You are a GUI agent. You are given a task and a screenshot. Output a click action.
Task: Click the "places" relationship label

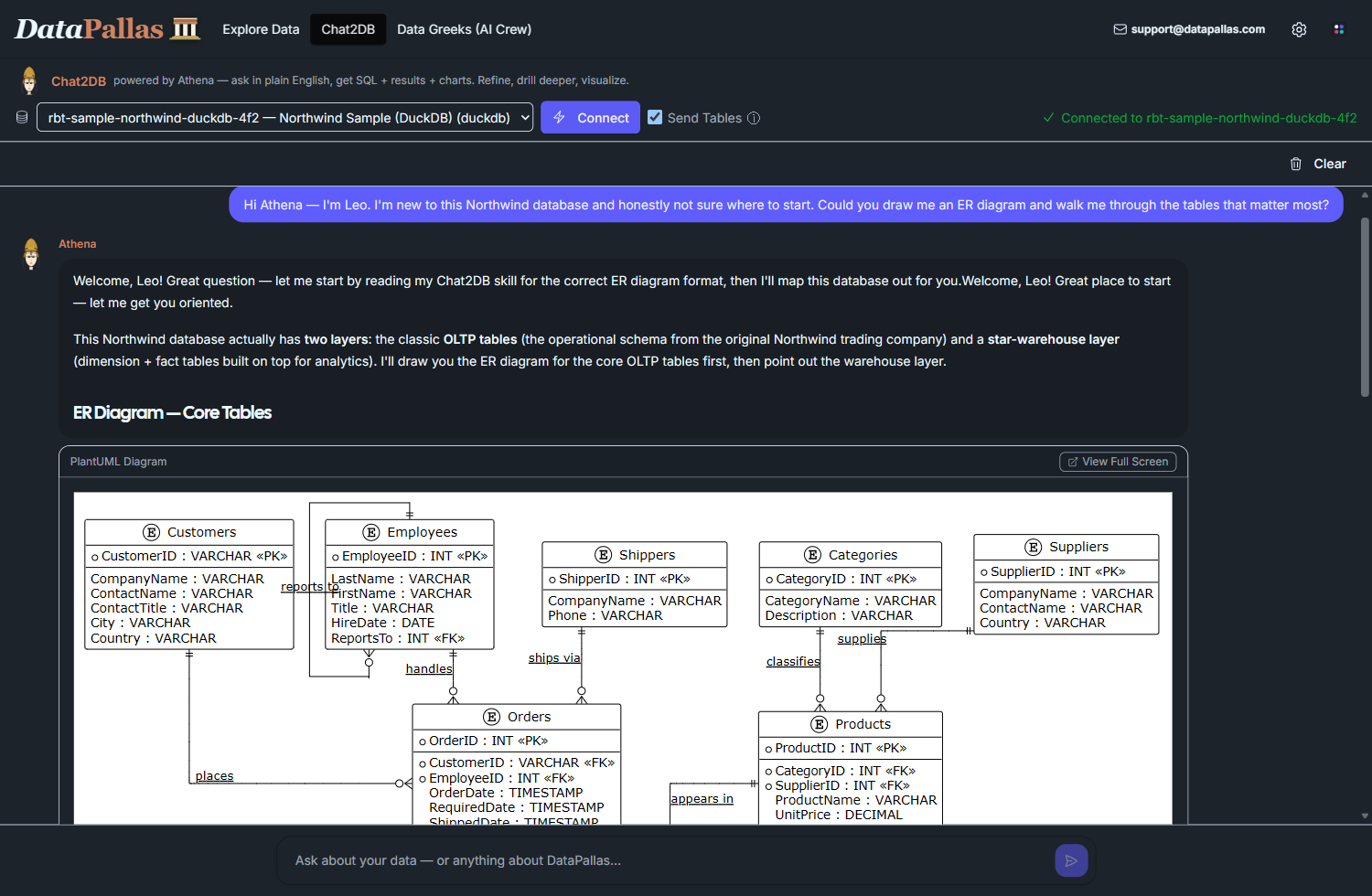click(214, 776)
